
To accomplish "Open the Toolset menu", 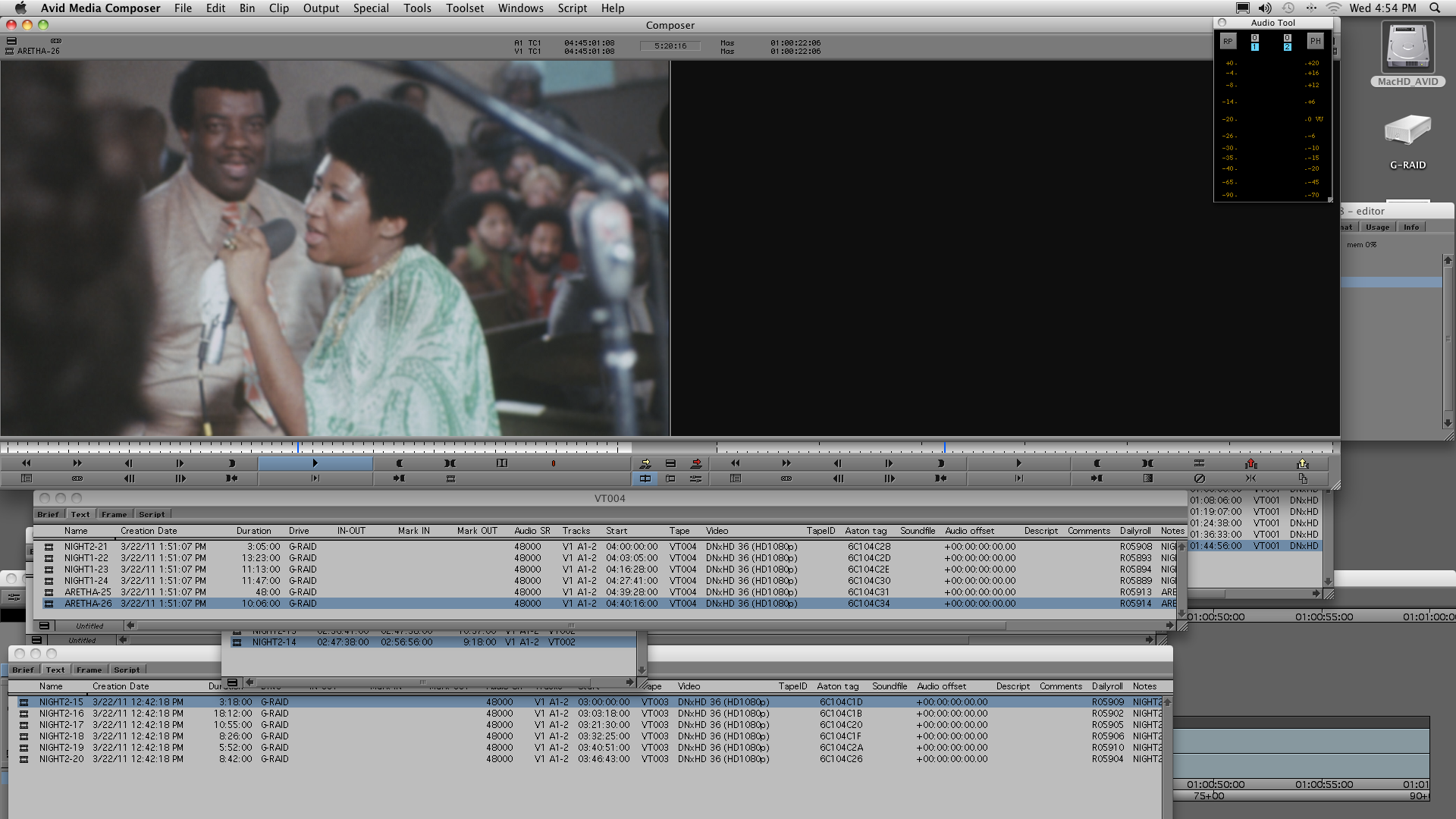I will pos(464,8).
